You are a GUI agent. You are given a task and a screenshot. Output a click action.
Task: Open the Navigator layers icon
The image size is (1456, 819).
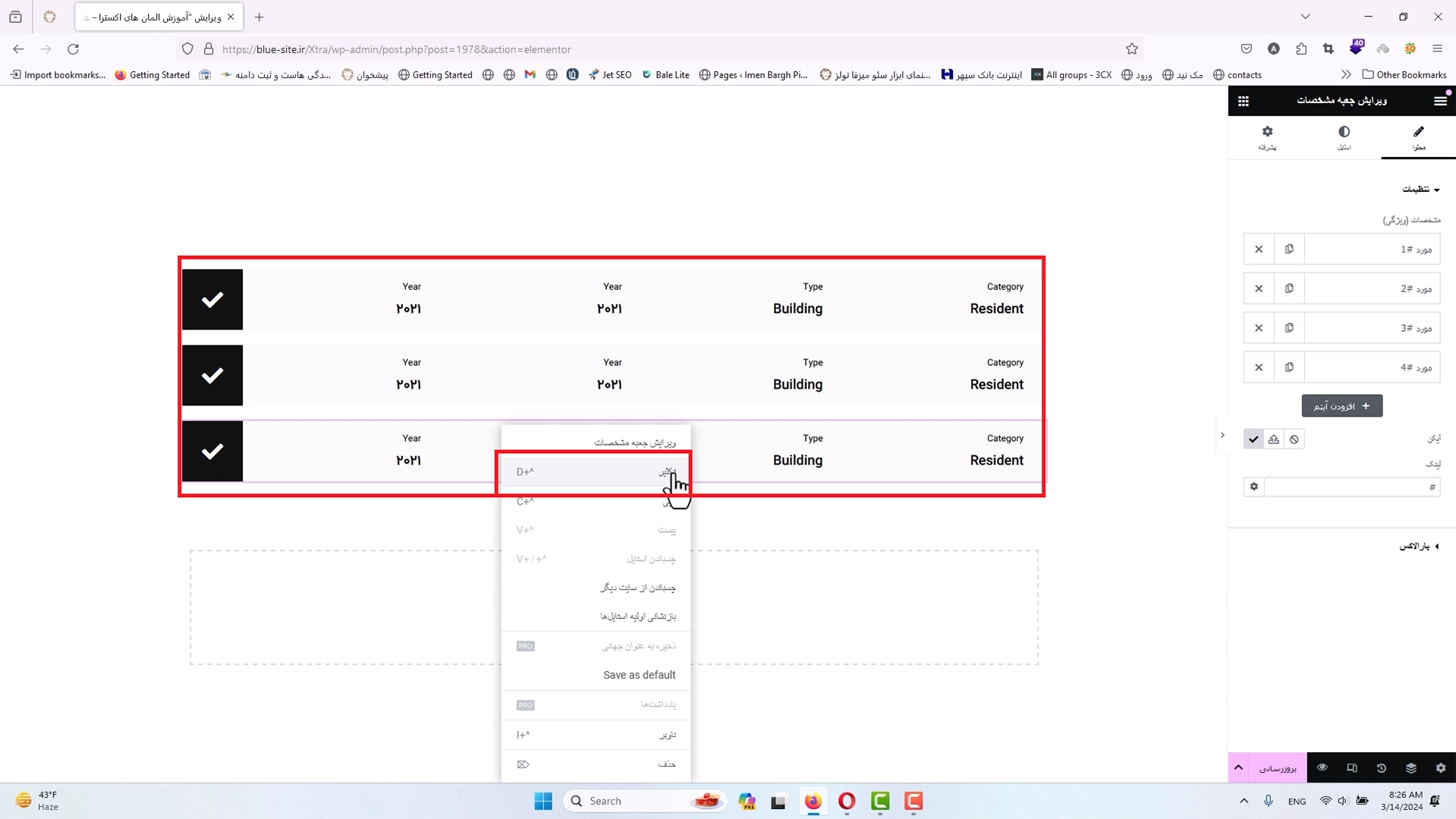(1411, 768)
